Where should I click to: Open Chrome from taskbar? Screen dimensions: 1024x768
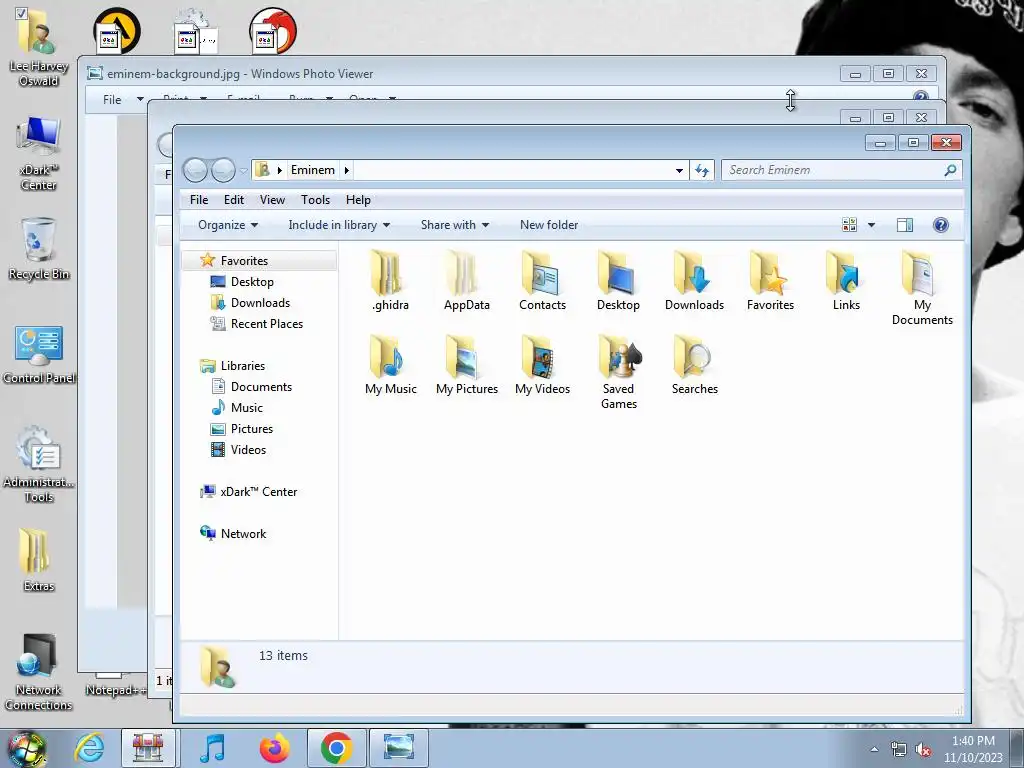point(336,748)
